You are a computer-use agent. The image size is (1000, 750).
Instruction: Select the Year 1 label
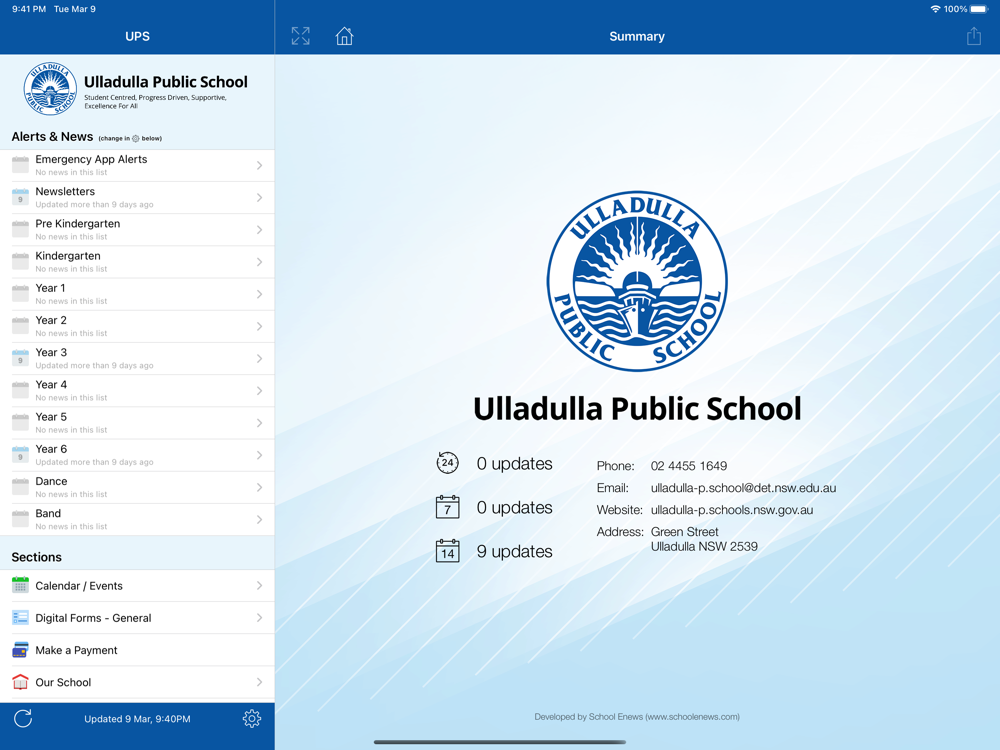click(50, 288)
